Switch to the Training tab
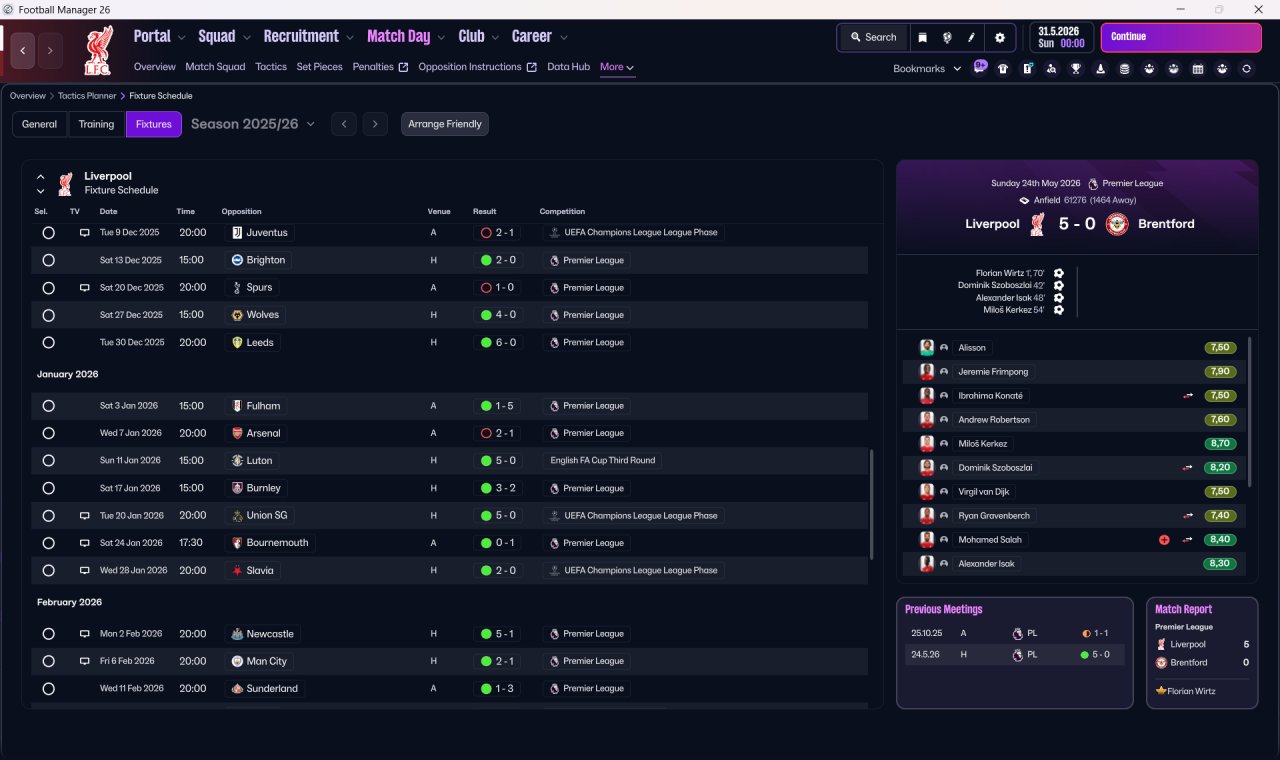 (96, 124)
